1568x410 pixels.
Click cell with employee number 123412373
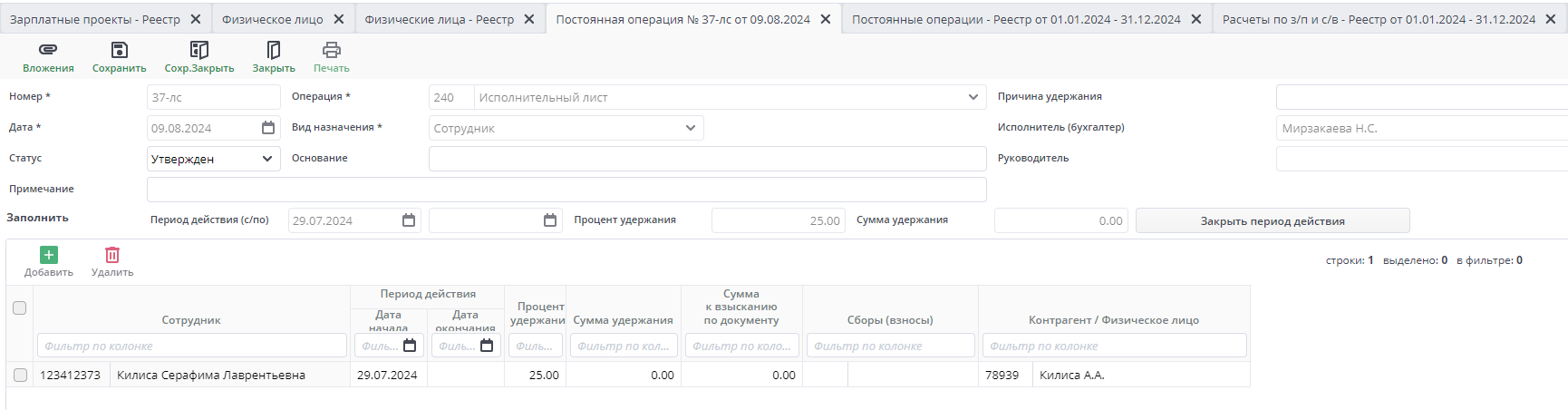tap(71, 375)
